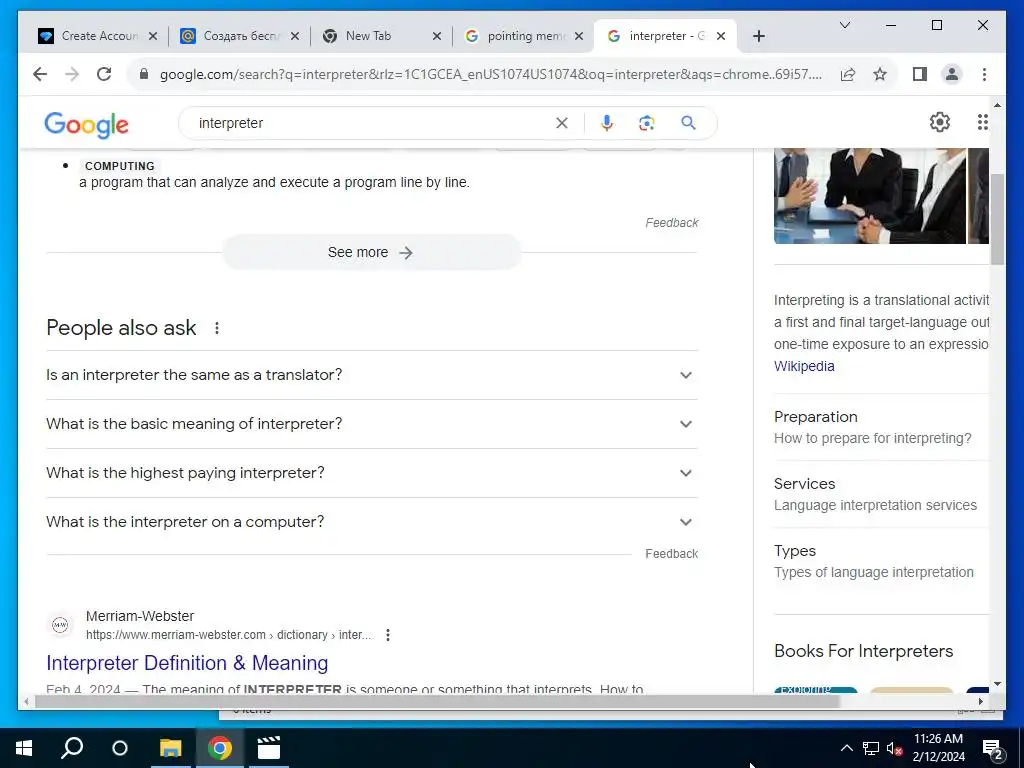This screenshot has width=1024, height=768.
Task: Open Google Lens image search icon
Action: click(647, 123)
